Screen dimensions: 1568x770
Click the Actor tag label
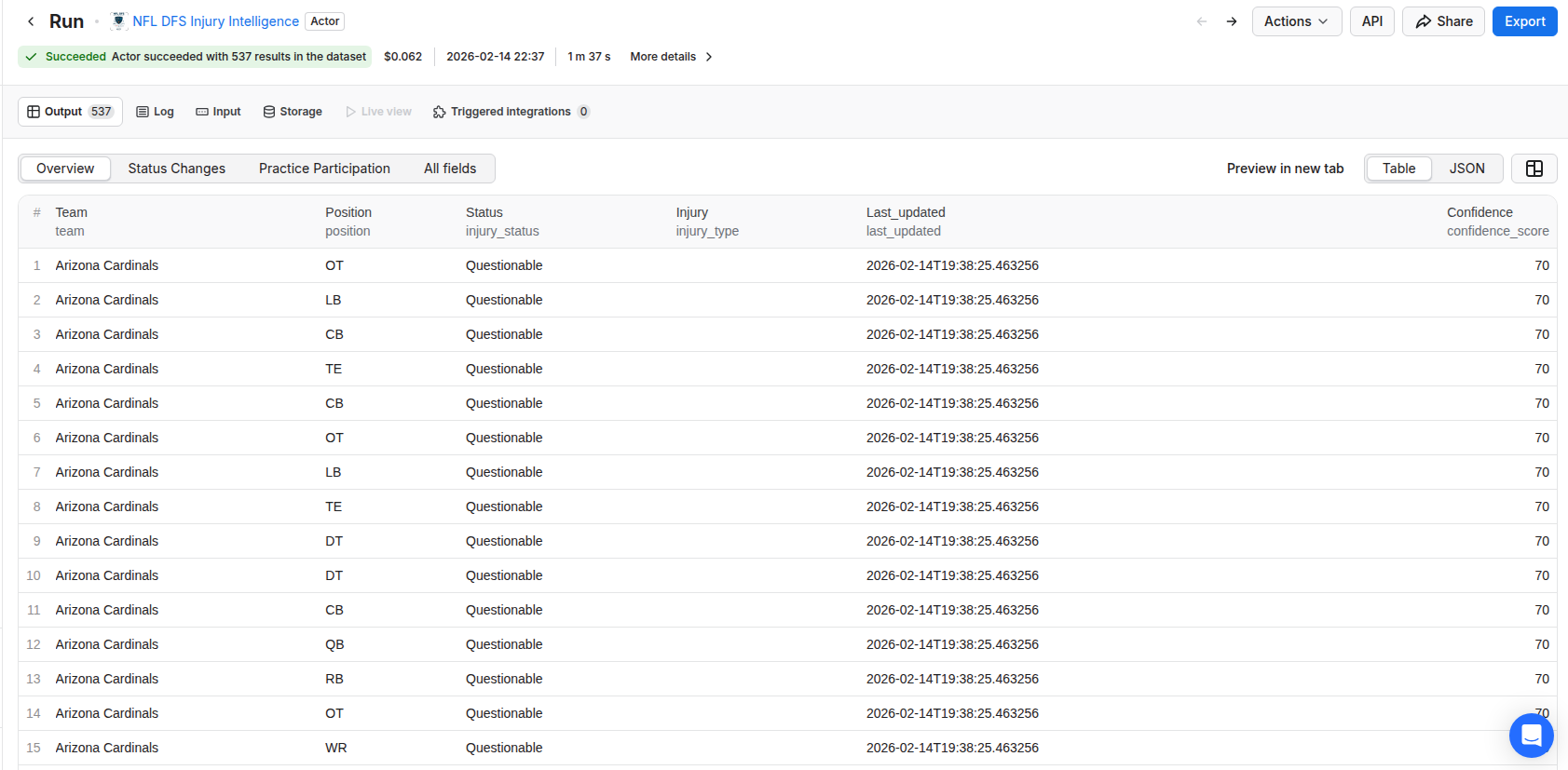[324, 21]
